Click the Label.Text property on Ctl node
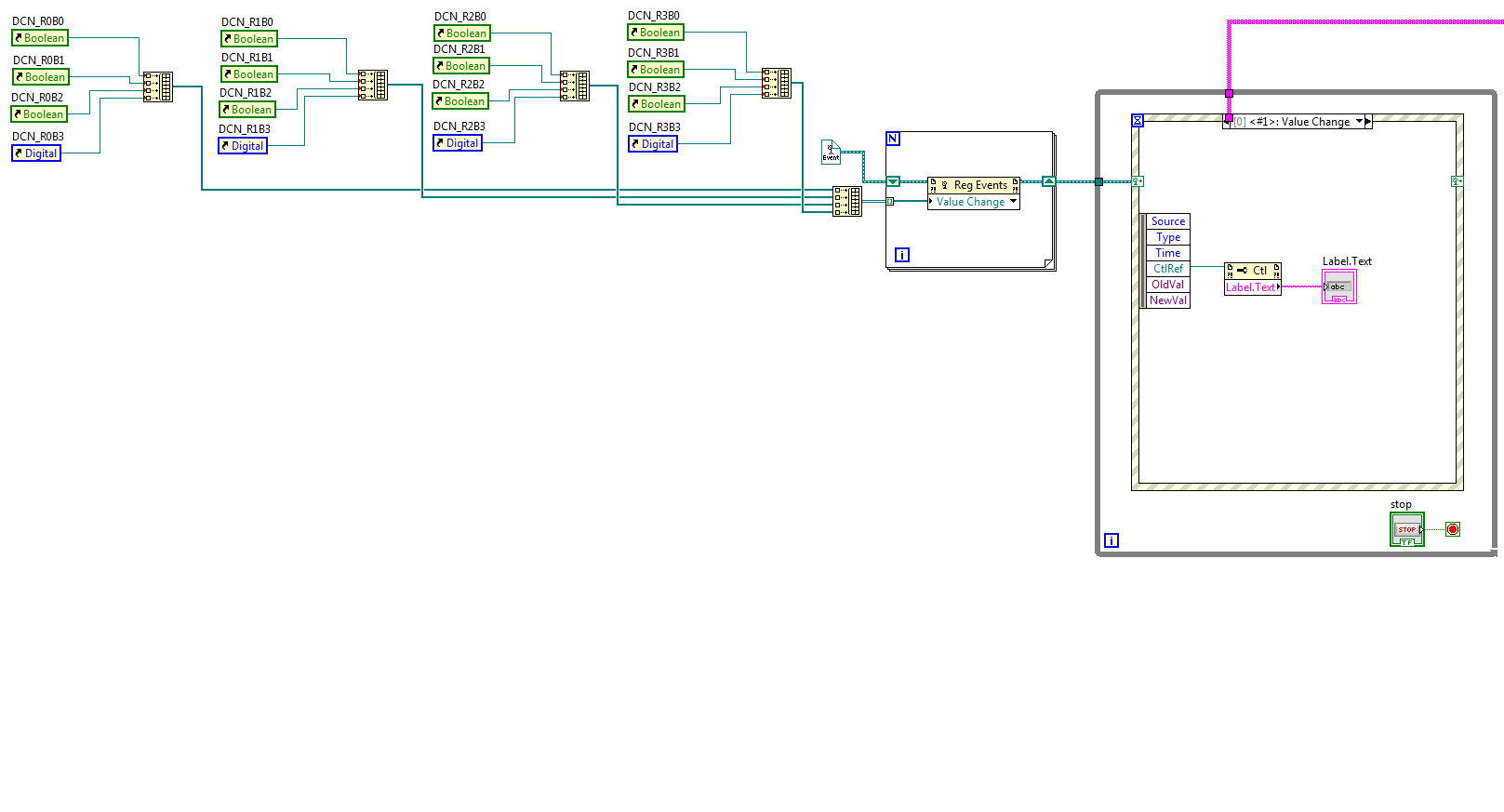The height and width of the screenshot is (812, 1504). point(1252,287)
